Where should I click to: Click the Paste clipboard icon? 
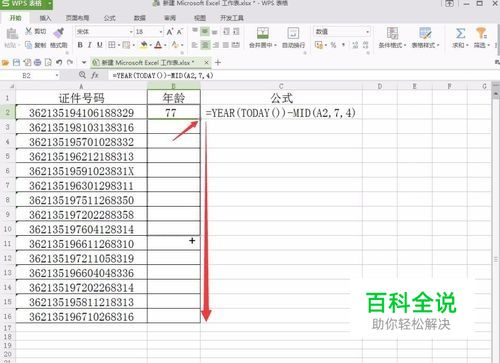click(12, 35)
